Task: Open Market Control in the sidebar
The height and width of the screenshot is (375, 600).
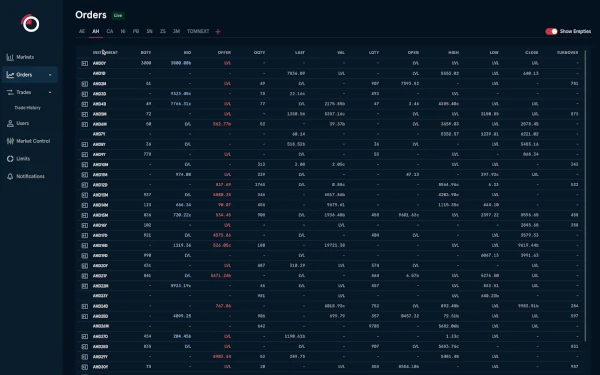Action: (33, 141)
